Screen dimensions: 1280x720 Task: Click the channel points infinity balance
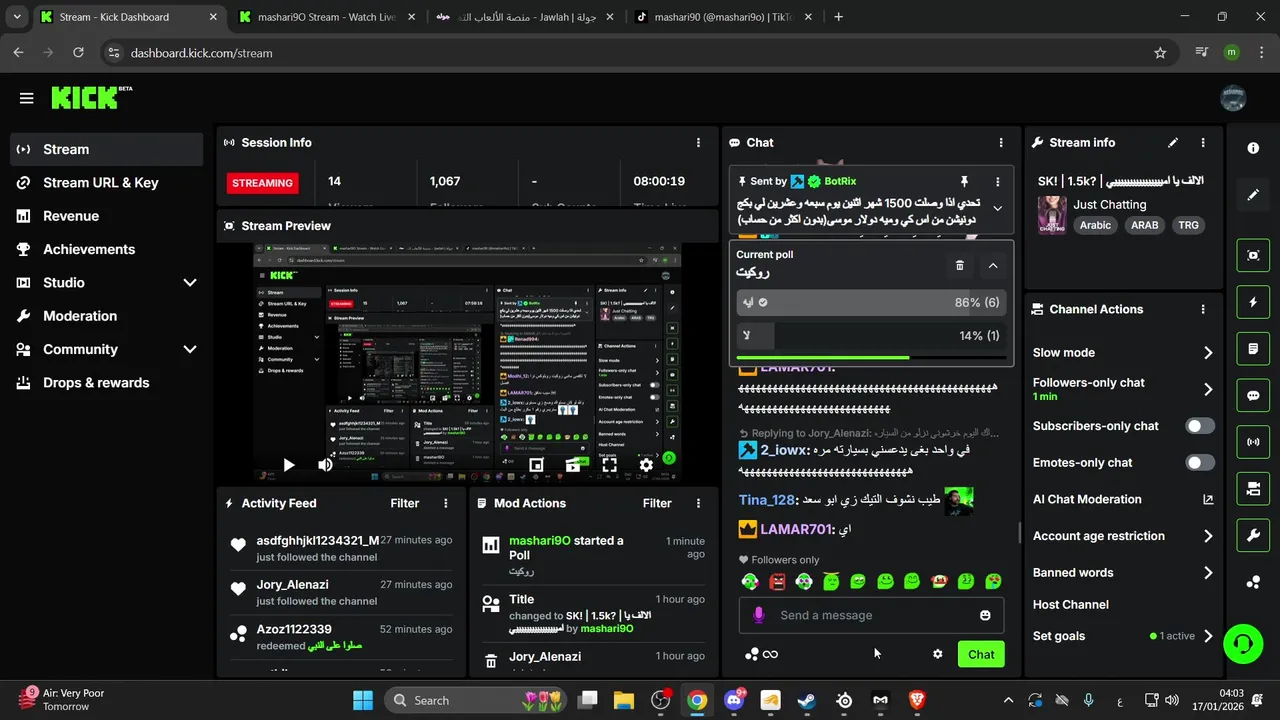tap(761, 654)
